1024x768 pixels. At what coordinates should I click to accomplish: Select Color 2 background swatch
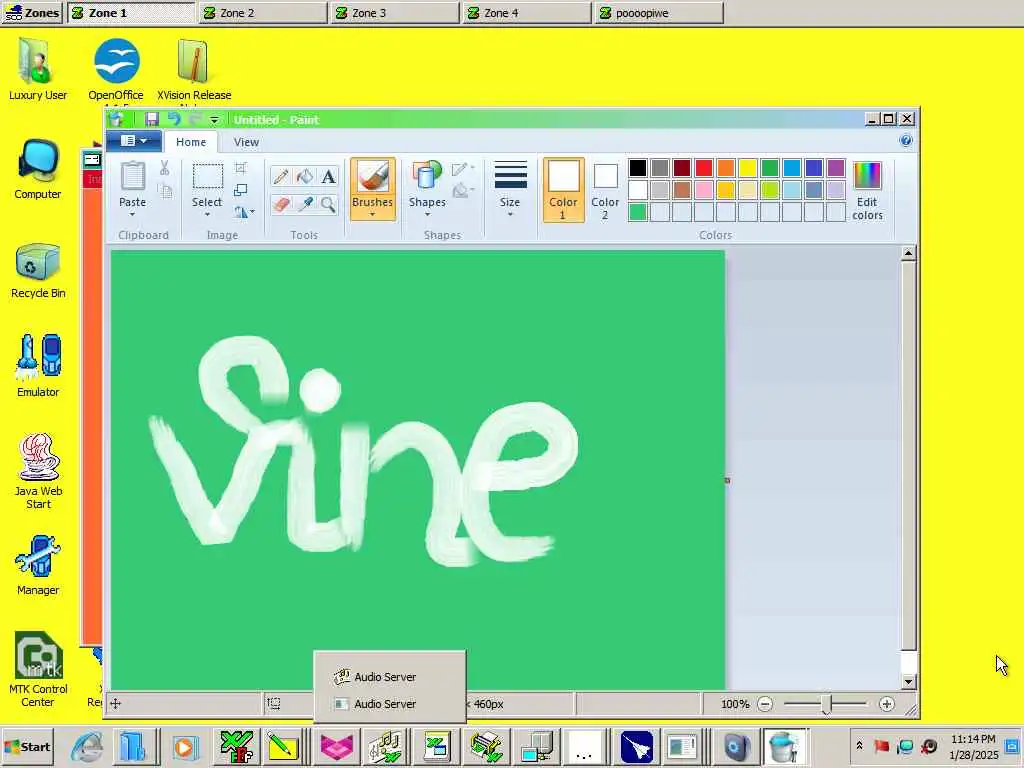click(x=605, y=189)
